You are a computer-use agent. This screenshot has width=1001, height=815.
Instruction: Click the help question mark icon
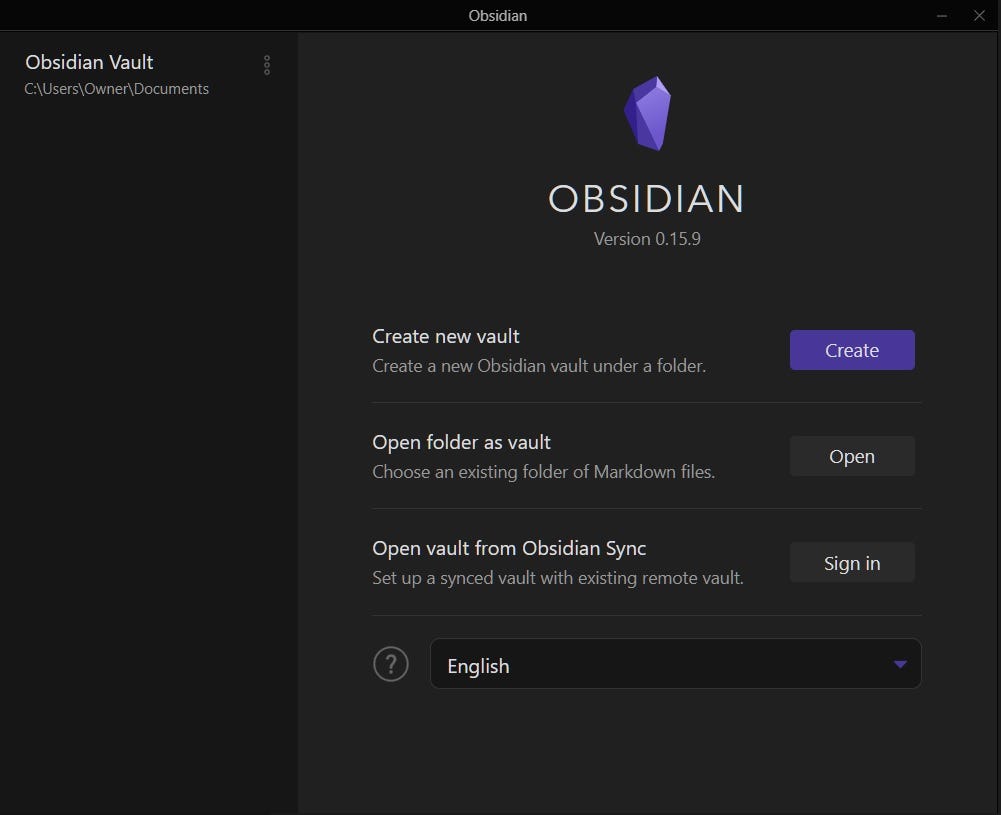click(x=390, y=663)
